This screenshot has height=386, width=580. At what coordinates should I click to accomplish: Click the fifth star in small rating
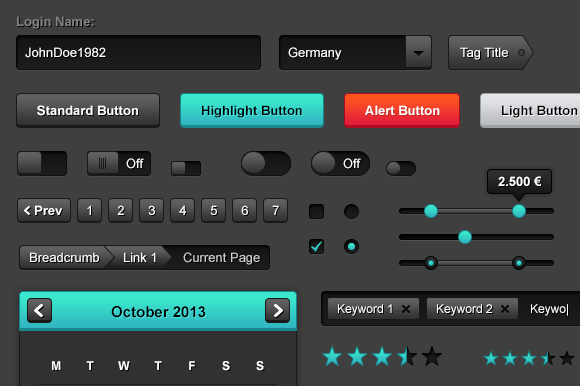point(567,359)
